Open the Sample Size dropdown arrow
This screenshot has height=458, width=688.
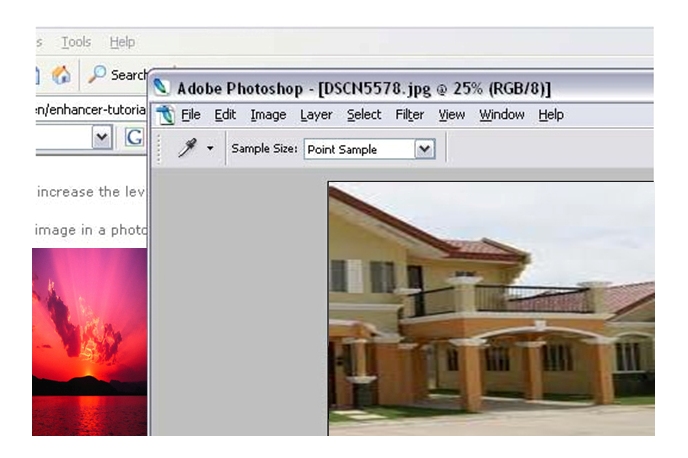pyautogui.click(x=424, y=149)
